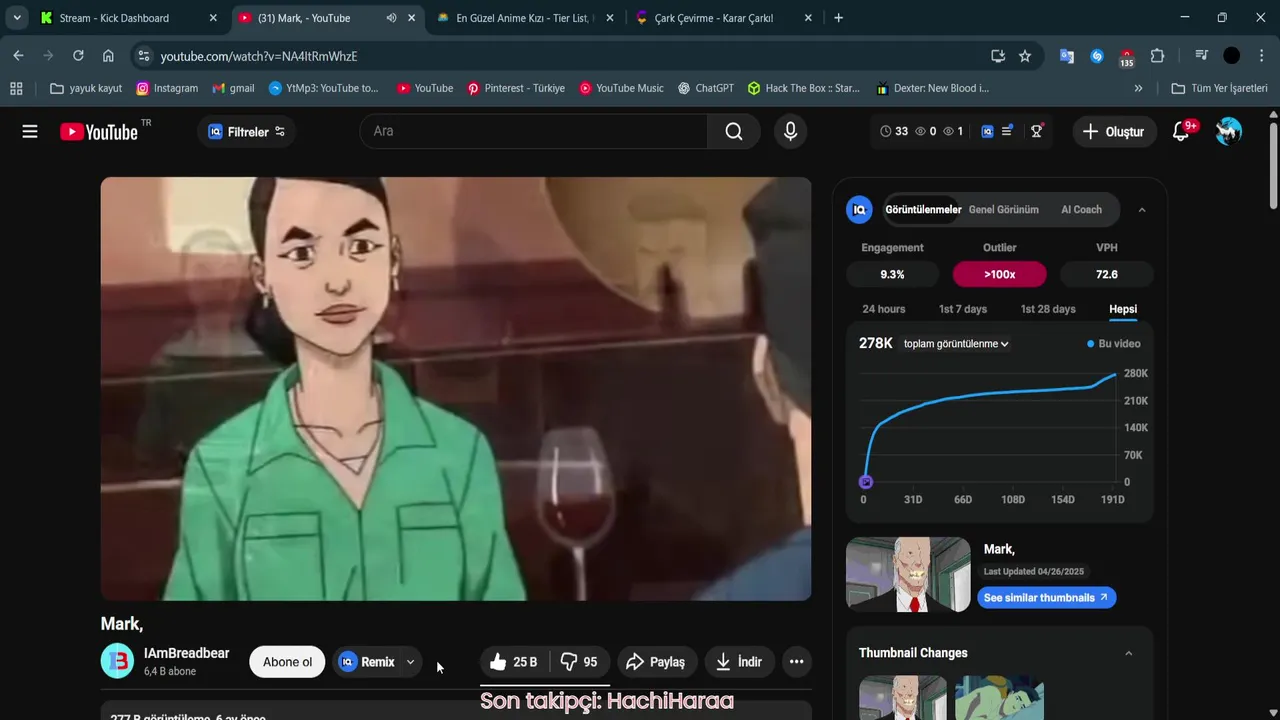1280x720 pixels.
Task: Click the site info icon in address bar
Action: click(x=143, y=56)
